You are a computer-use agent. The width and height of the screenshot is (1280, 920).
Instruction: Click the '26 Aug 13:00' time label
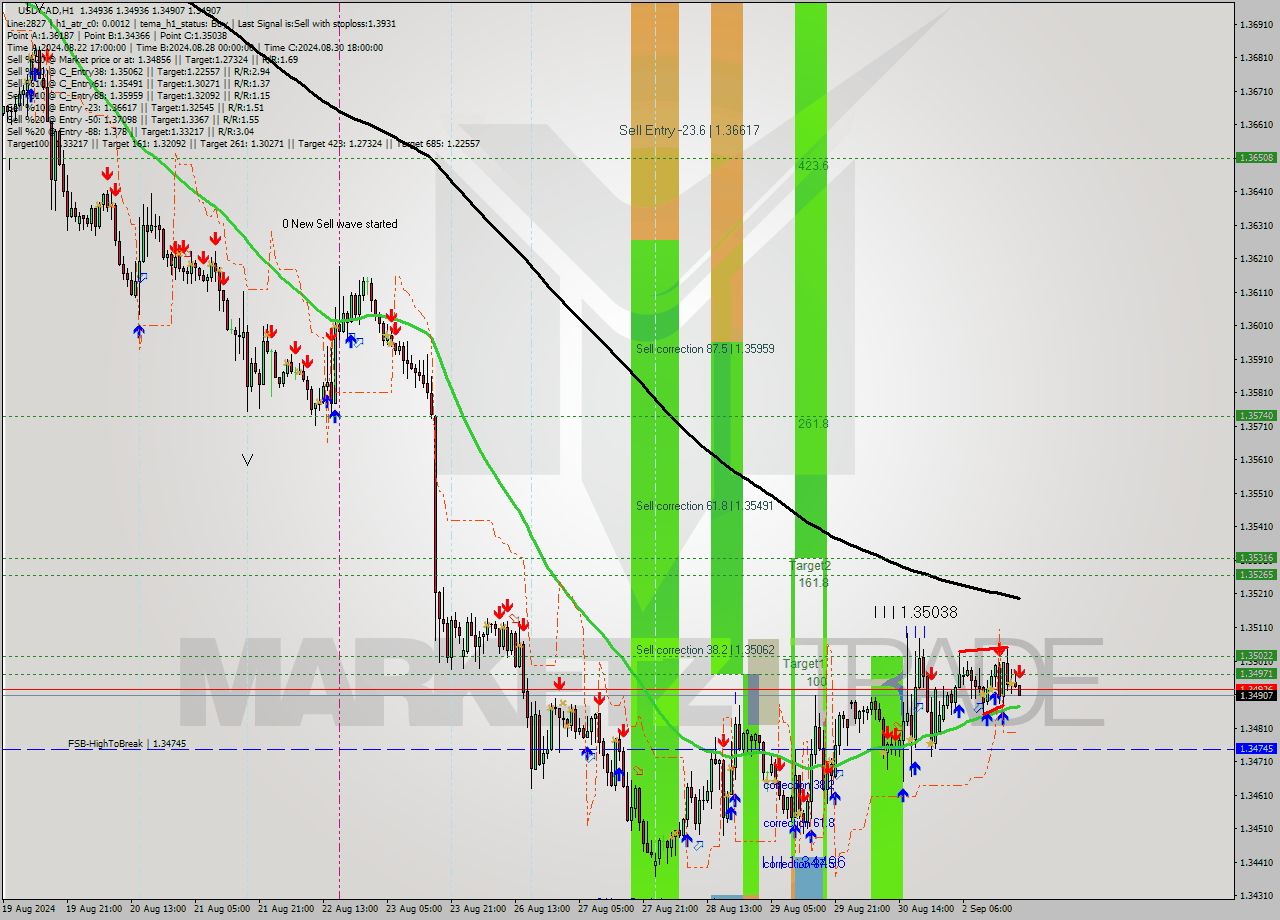[540, 909]
